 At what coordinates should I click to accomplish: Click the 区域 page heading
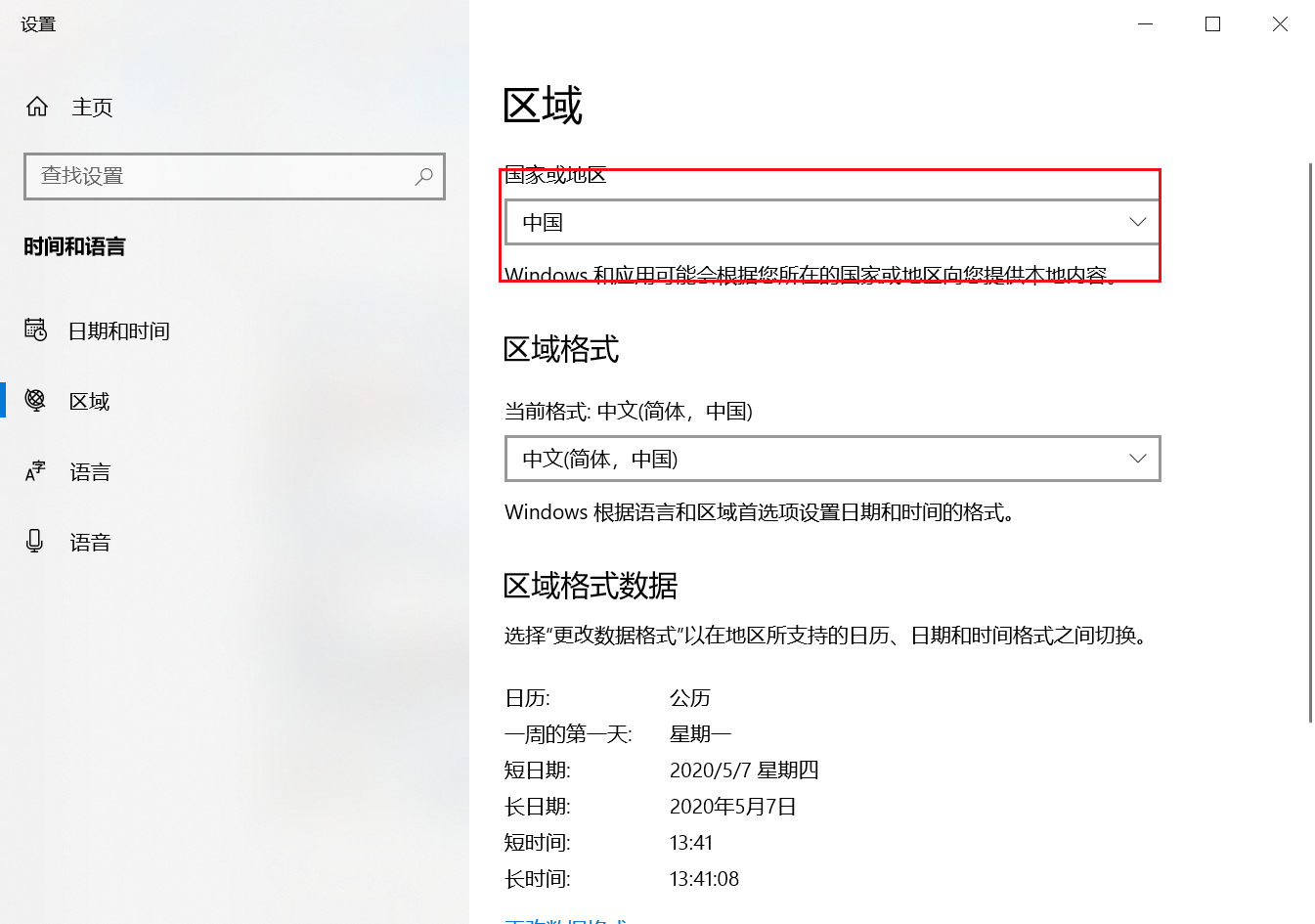(x=543, y=106)
